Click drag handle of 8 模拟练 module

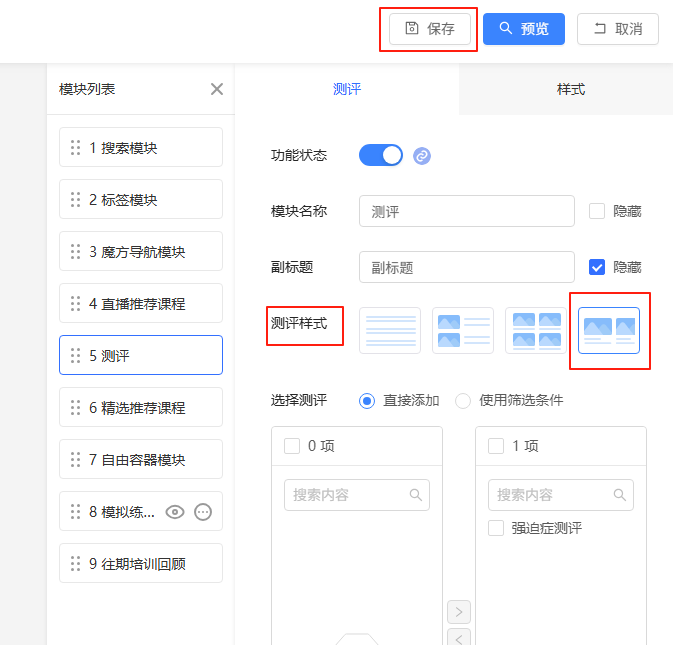coord(76,512)
